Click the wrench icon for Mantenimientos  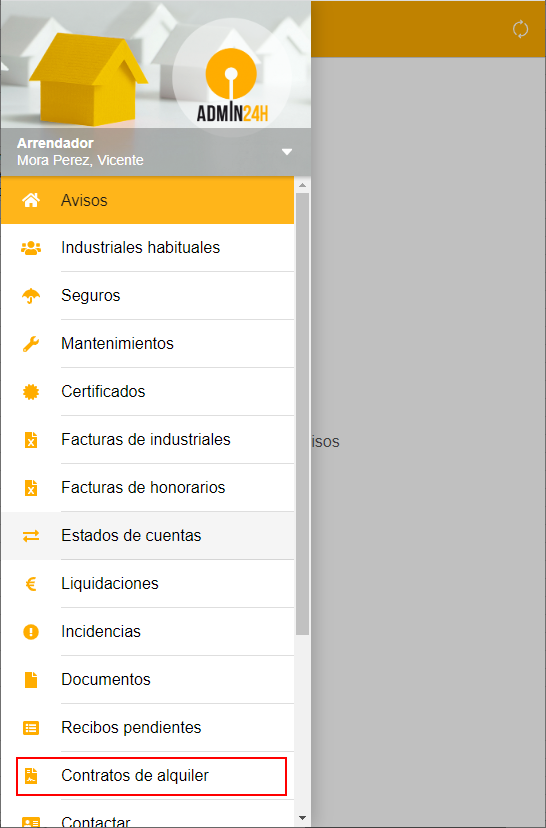click(x=31, y=344)
